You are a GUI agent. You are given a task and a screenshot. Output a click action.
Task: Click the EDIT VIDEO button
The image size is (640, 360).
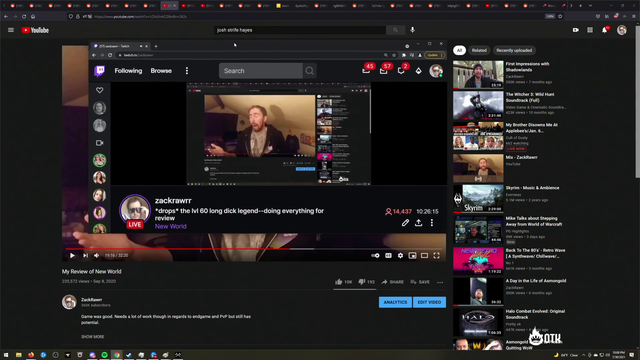click(x=429, y=302)
